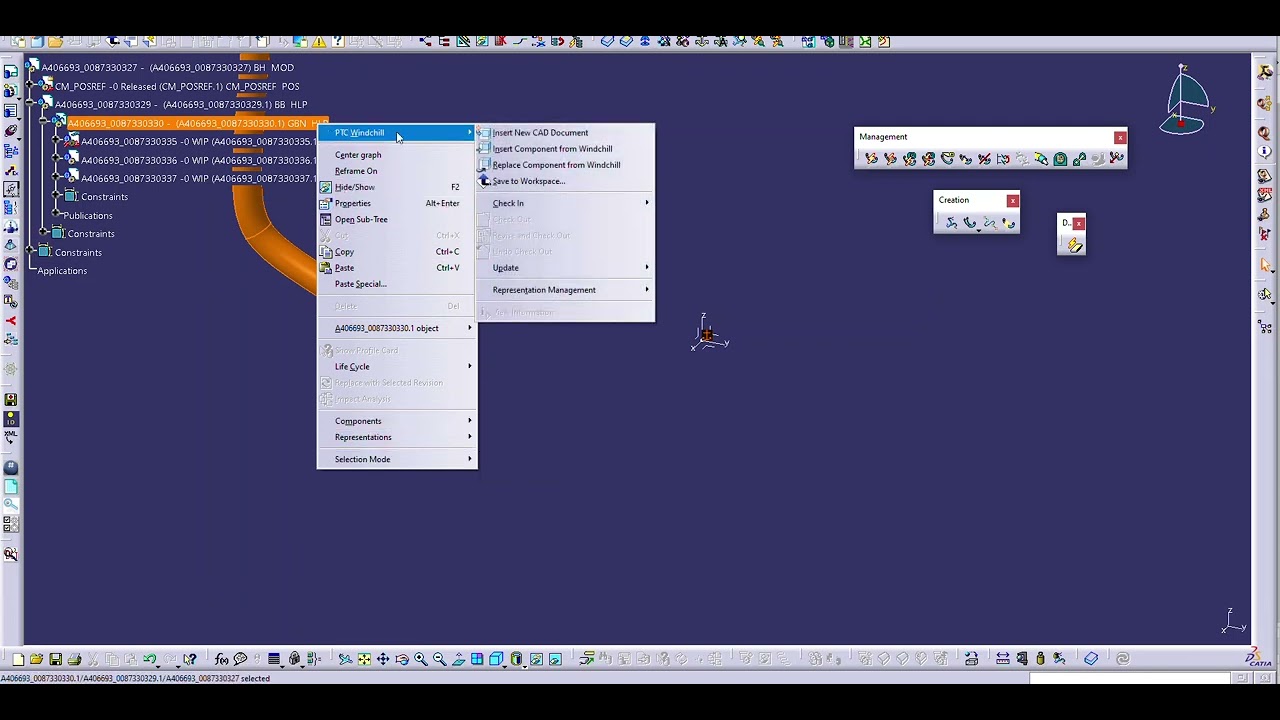Image resolution: width=1280 pixels, height=720 pixels.
Task: Click the New document icon in bottom toolbar
Action: point(18,659)
